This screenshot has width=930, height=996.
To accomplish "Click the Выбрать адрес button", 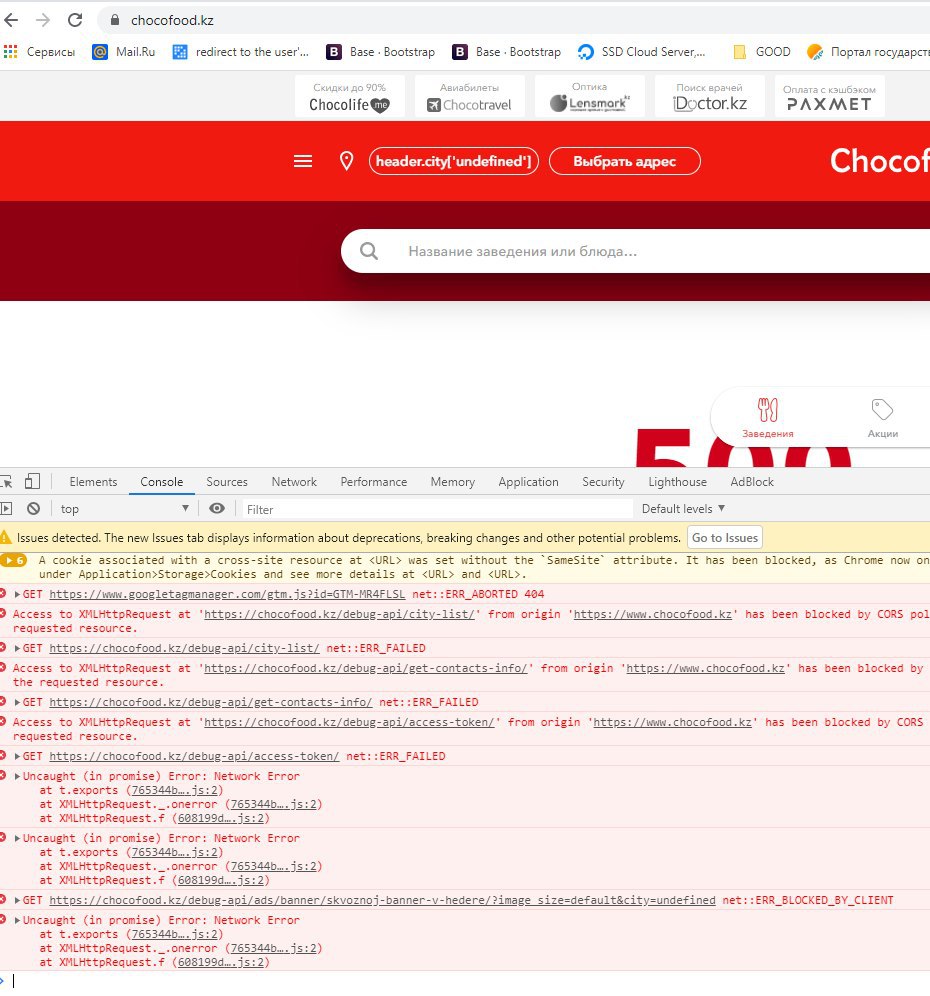I will click(624, 161).
